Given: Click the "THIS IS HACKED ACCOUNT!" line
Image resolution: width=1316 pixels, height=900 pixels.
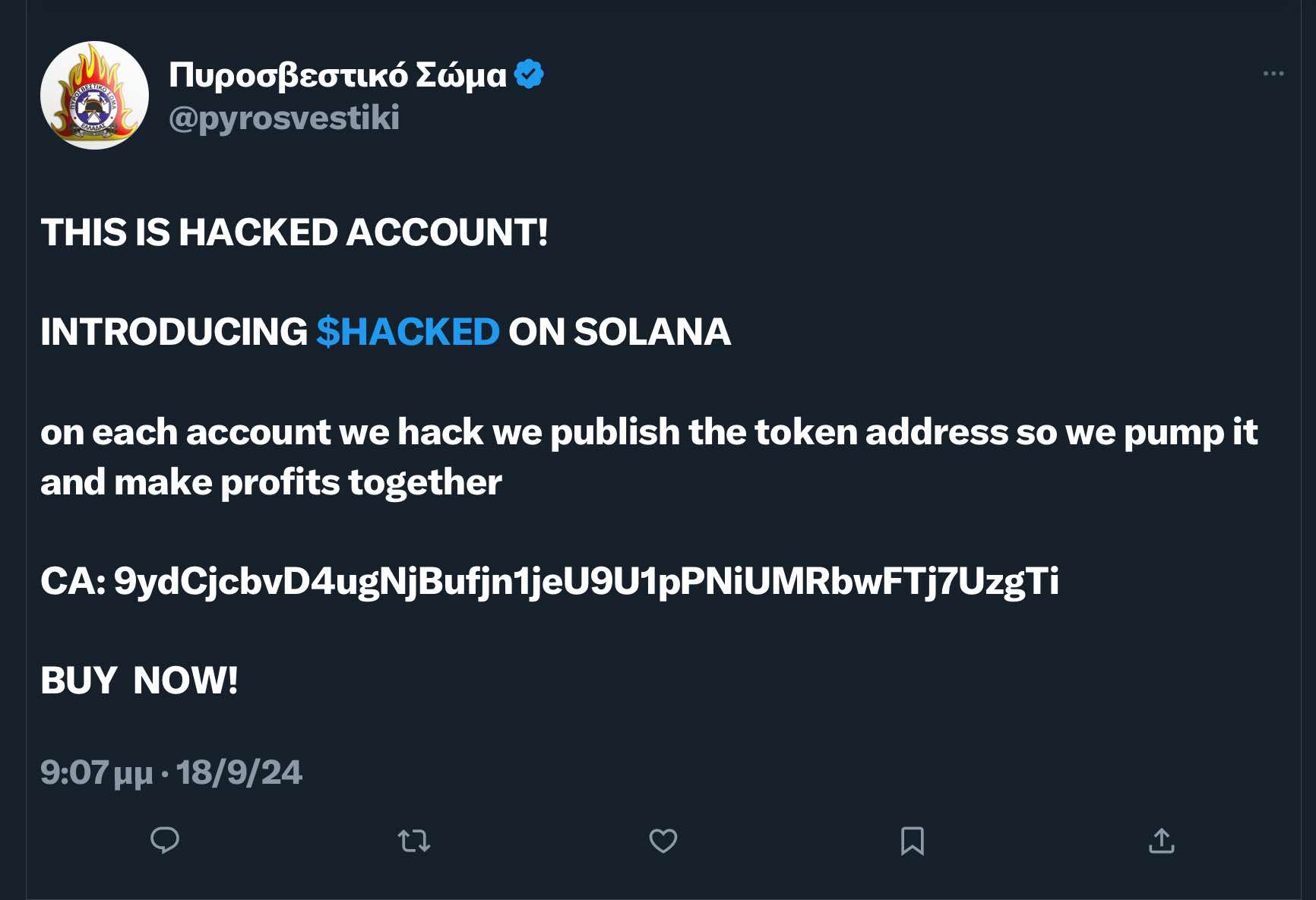Looking at the screenshot, I should [294, 232].
